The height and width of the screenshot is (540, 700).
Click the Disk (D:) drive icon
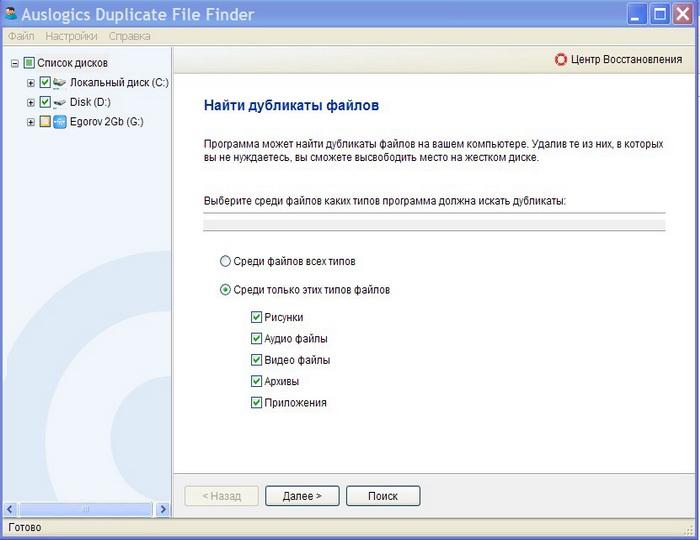pyautogui.click(x=59, y=103)
